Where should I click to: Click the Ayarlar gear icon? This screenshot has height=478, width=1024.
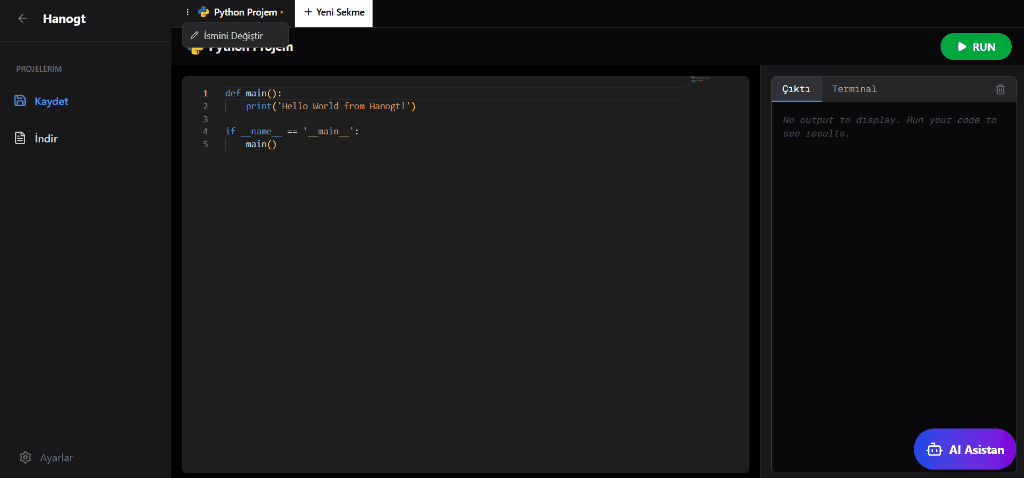(26, 458)
